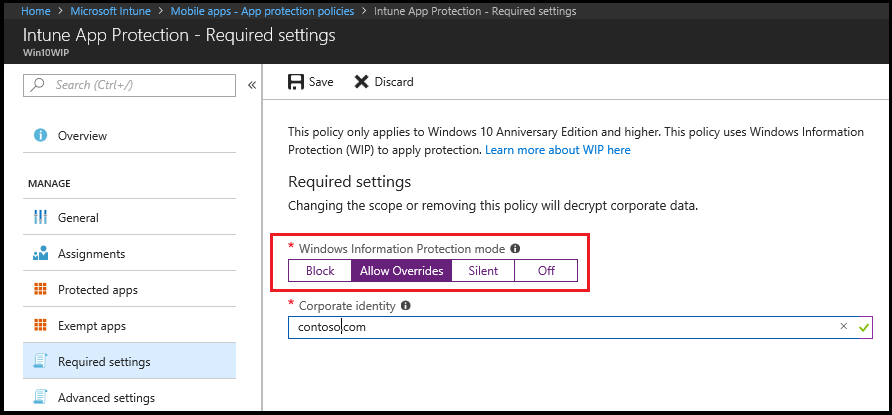Image resolution: width=892 pixels, height=415 pixels.
Task: Open Advanced settings menu item
Action: pyautogui.click(x=106, y=398)
